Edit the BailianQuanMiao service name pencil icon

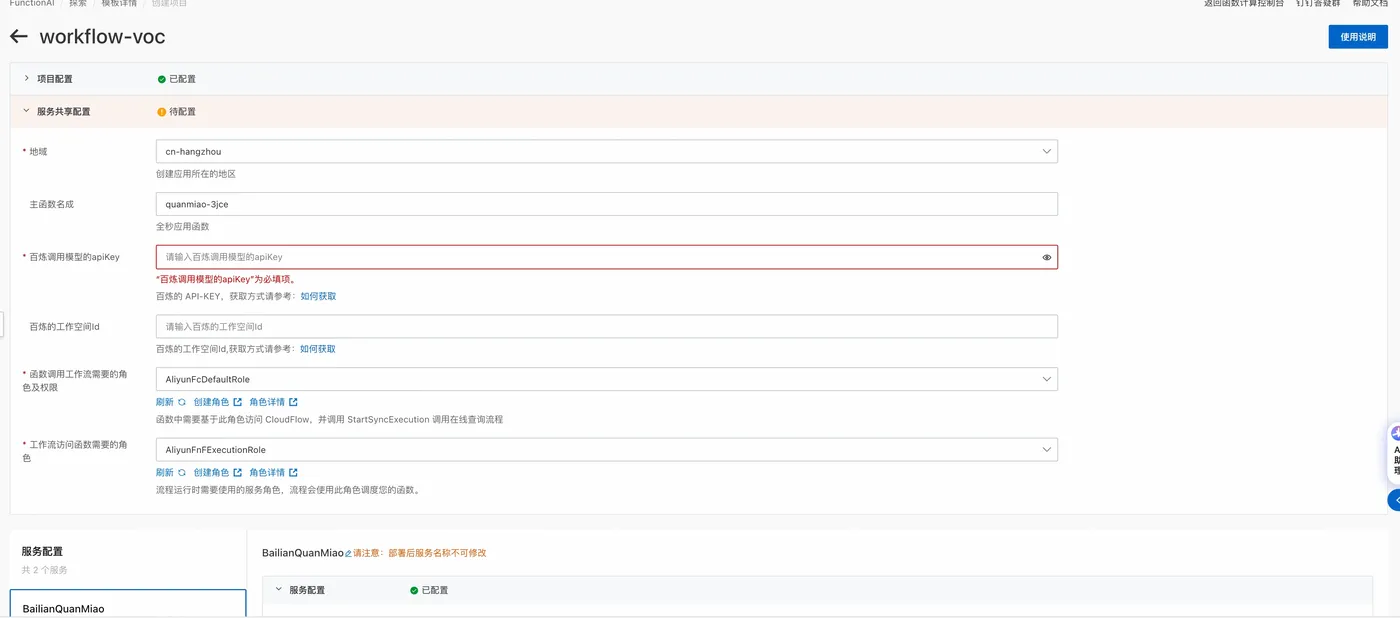[348, 553]
